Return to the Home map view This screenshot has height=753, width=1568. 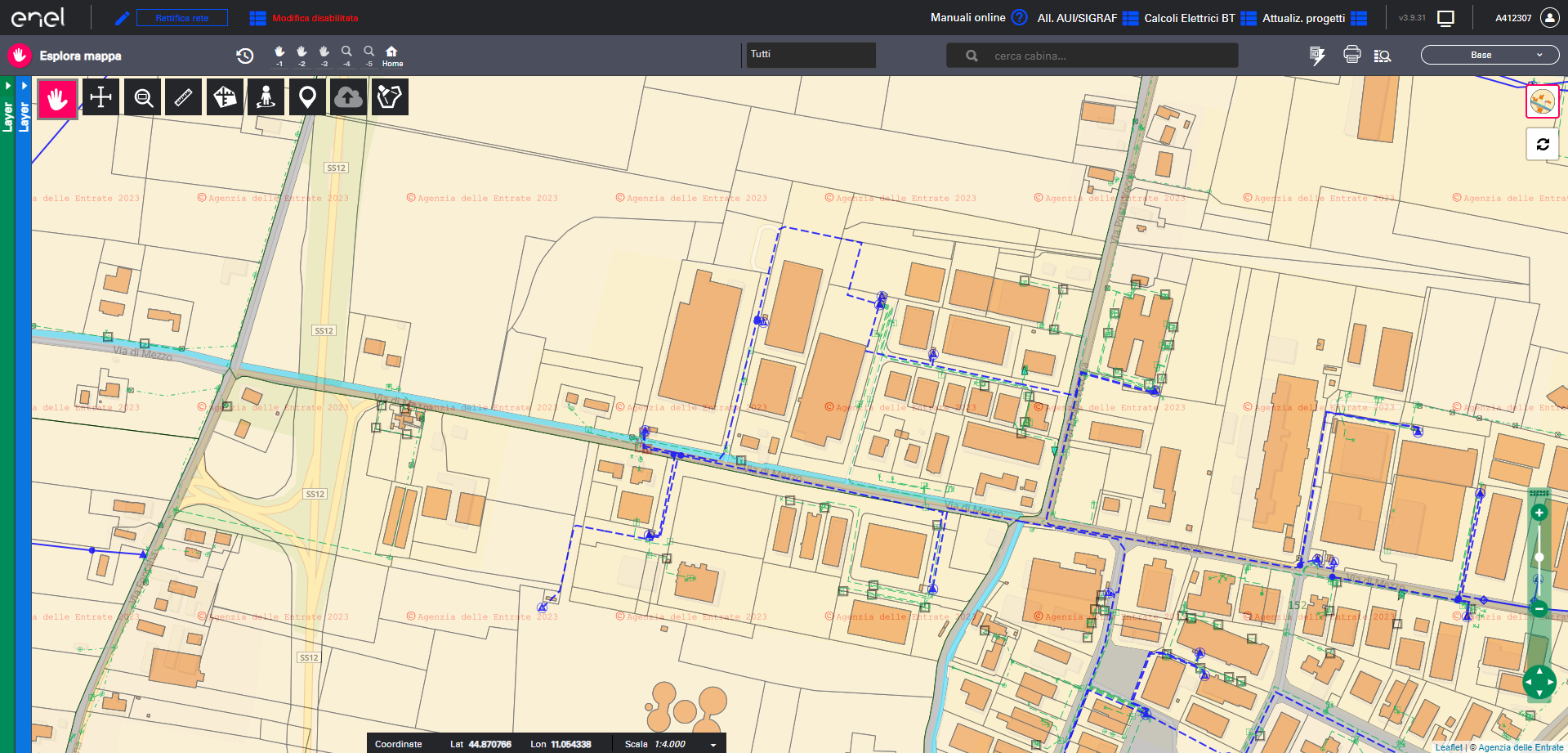pos(392,56)
